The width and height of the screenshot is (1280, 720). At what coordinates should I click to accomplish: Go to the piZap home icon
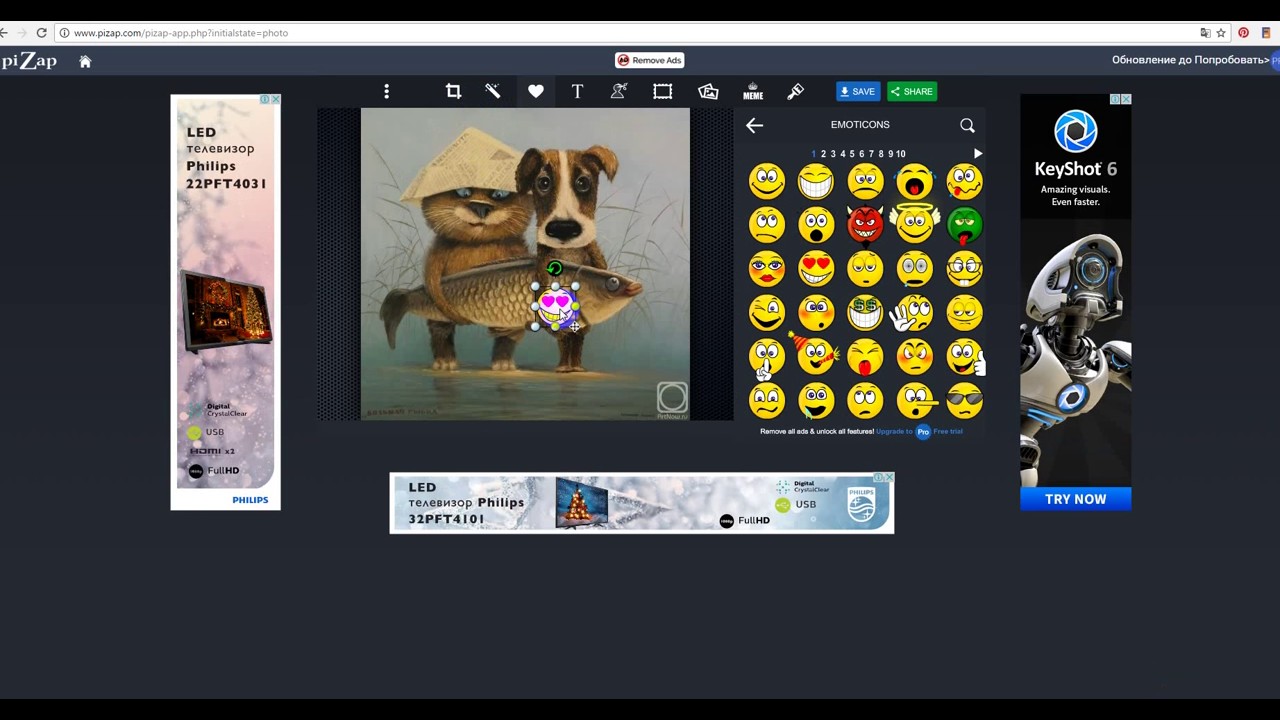pos(85,61)
